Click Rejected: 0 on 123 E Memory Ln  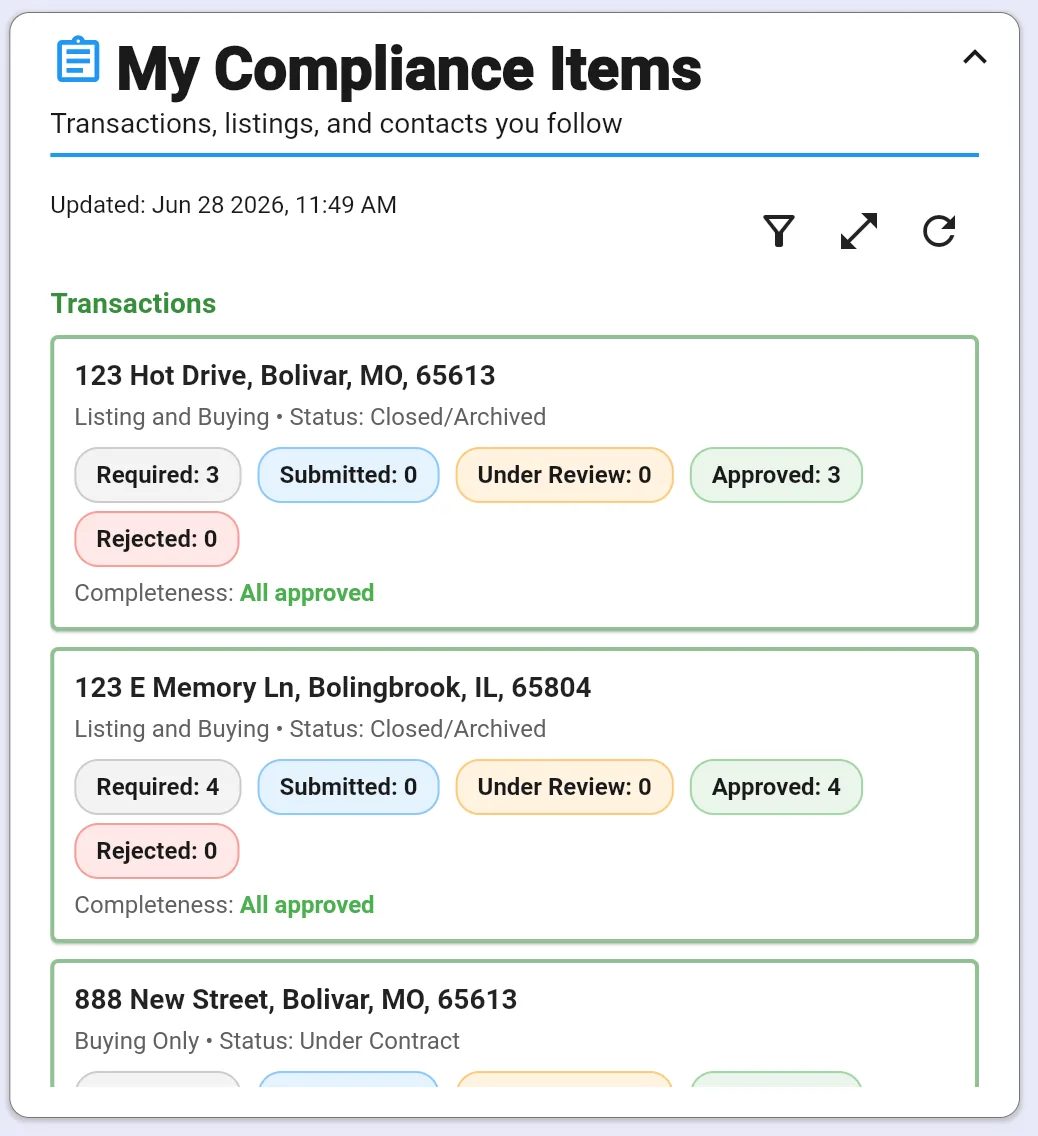tap(156, 851)
